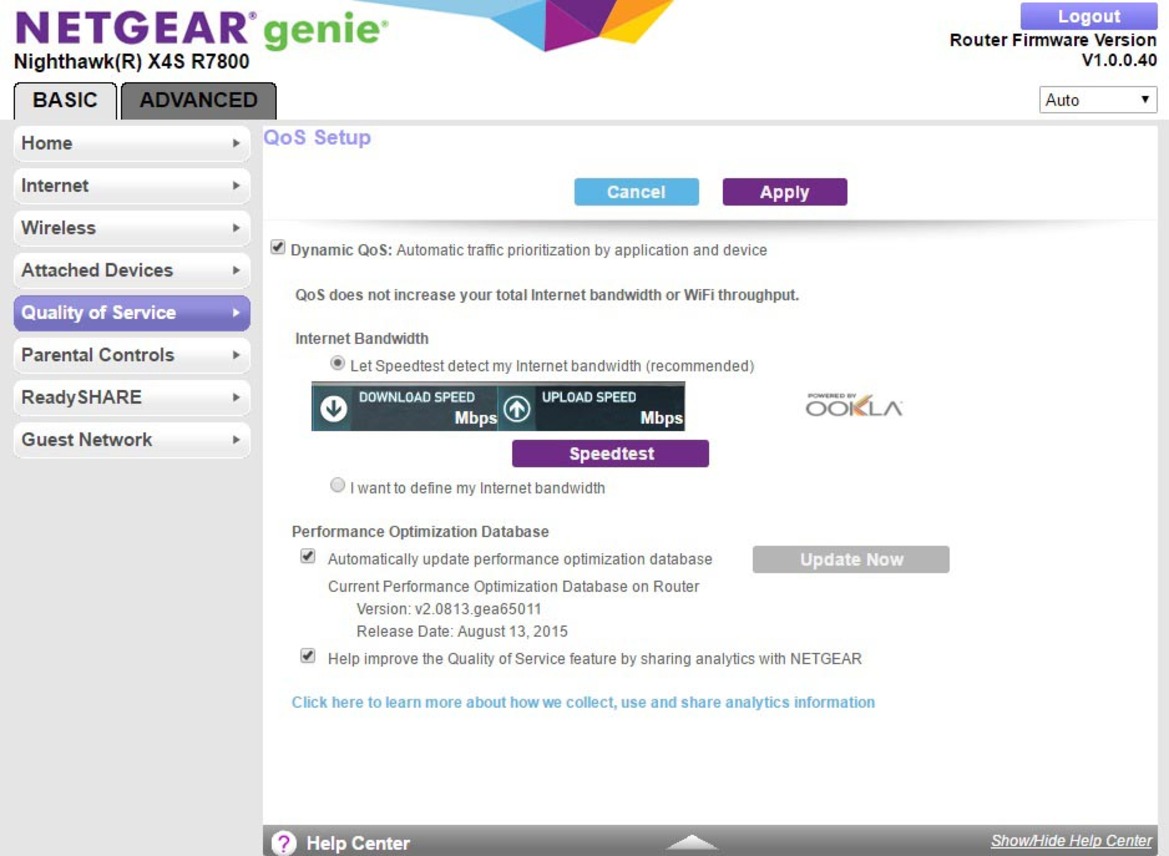Switch to the ADVANCED tab

(x=198, y=101)
